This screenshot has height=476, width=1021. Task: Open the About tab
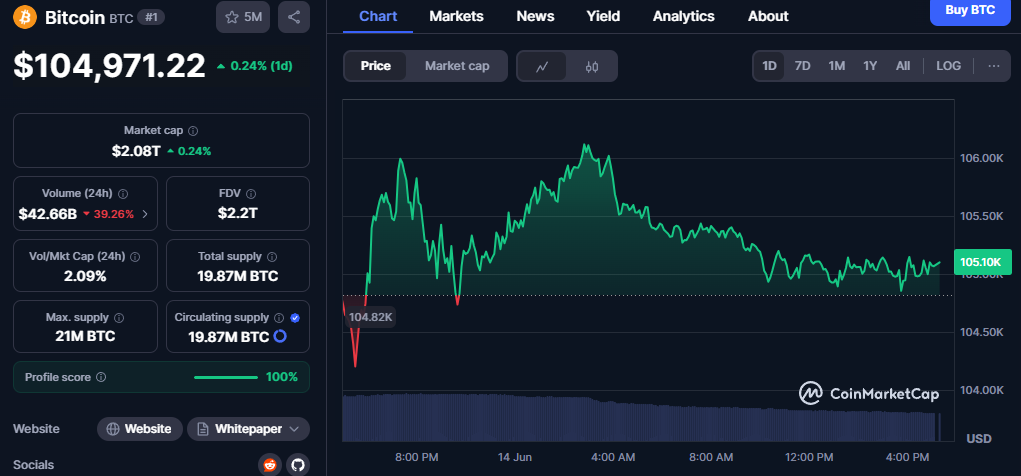[x=768, y=16]
